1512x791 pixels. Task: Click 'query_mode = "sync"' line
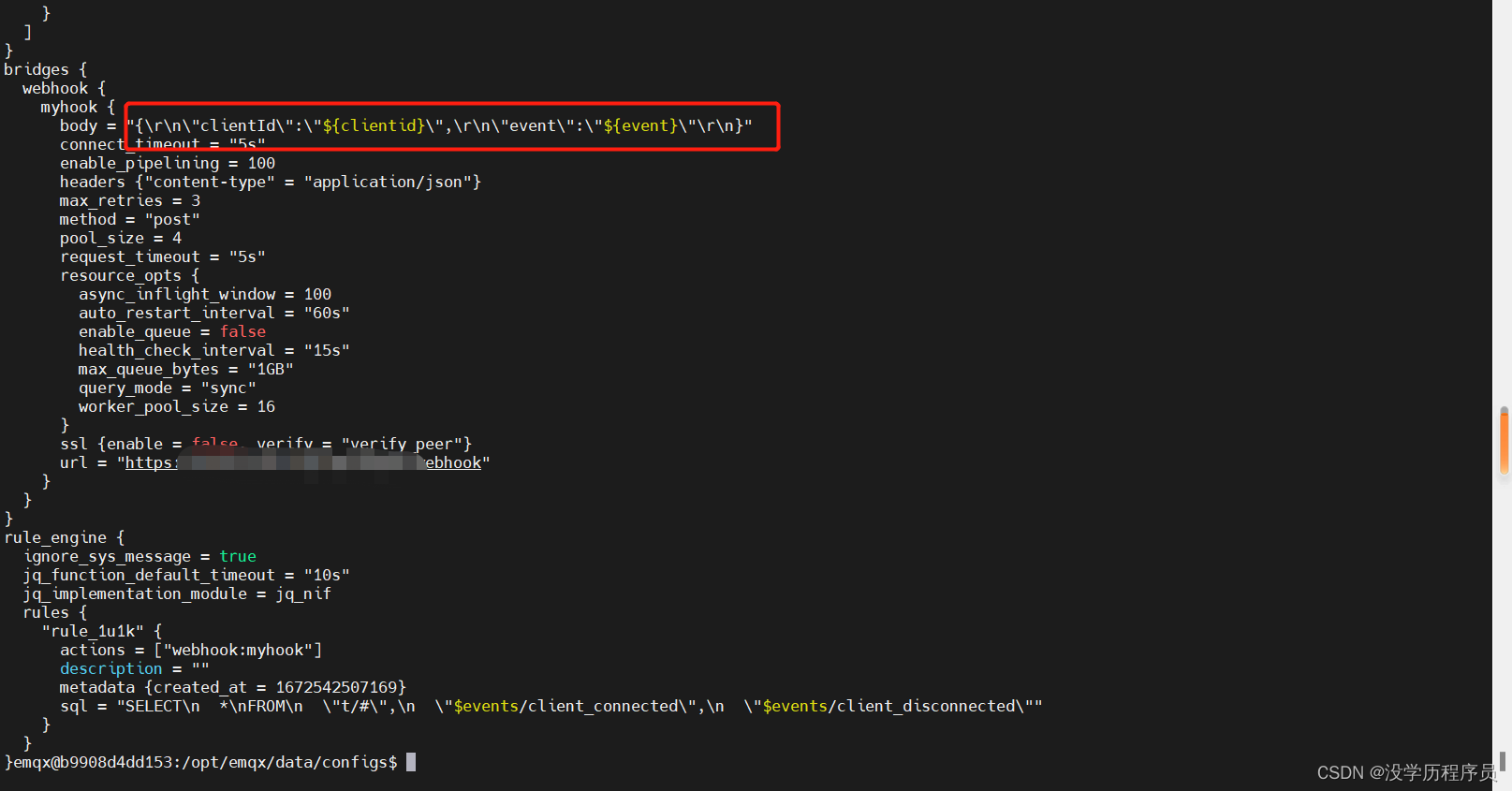tap(168, 388)
